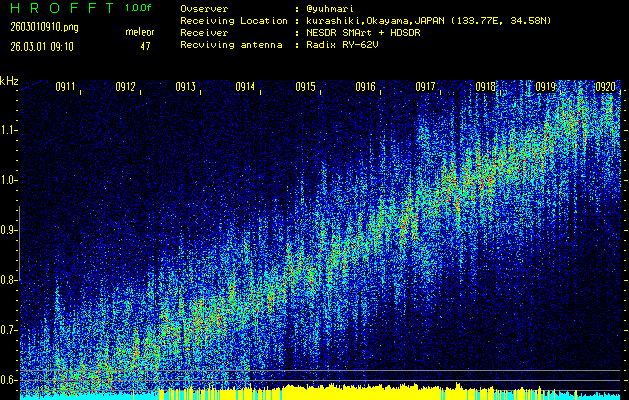Open the @yuhmari observer handle
The image size is (629, 400).
(x=330, y=8)
